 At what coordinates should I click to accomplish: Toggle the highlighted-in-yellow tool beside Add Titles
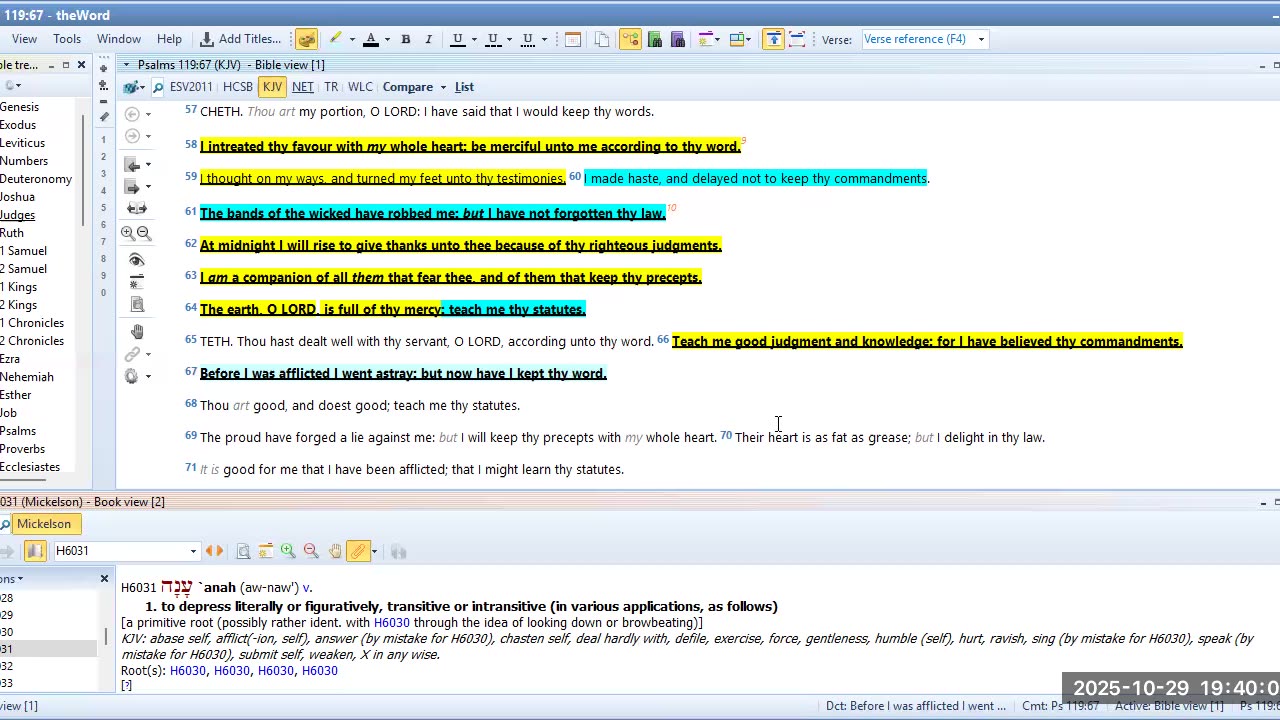306,39
